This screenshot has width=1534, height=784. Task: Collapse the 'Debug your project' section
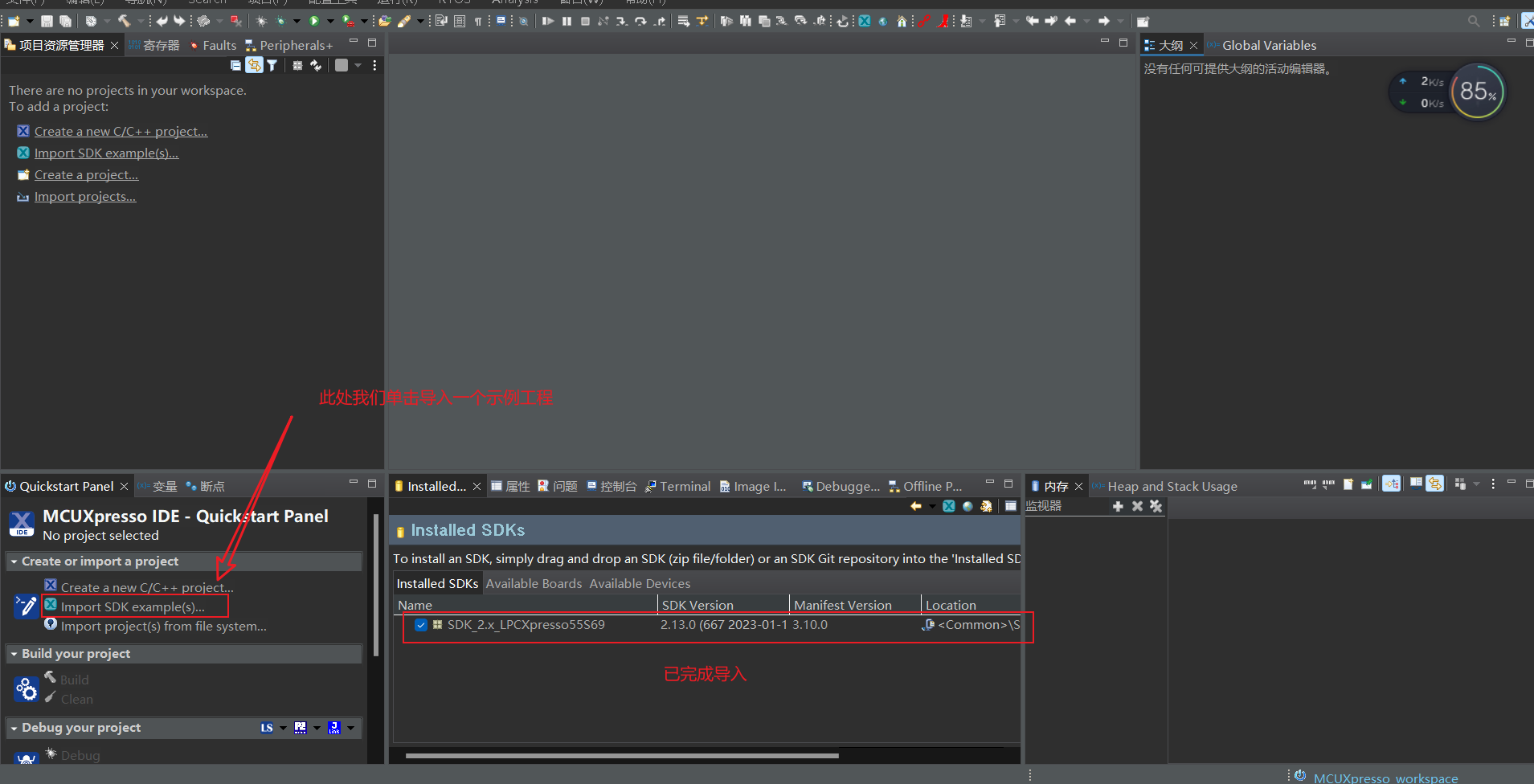pos(14,728)
